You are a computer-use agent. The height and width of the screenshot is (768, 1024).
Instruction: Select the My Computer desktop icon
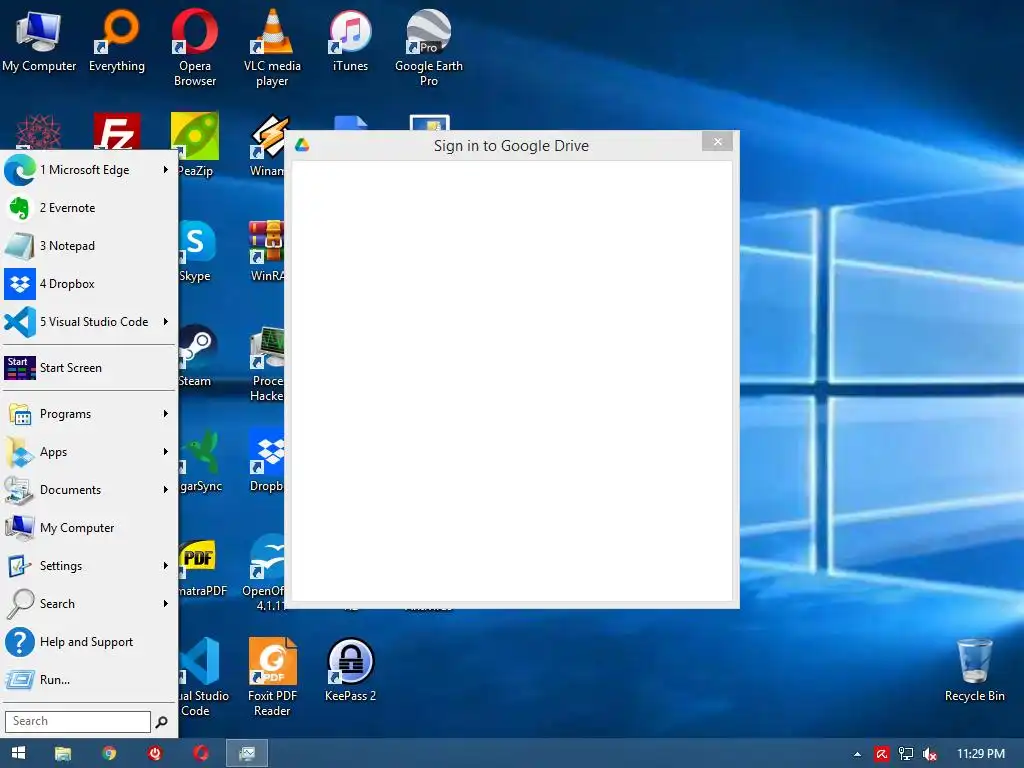(39, 40)
